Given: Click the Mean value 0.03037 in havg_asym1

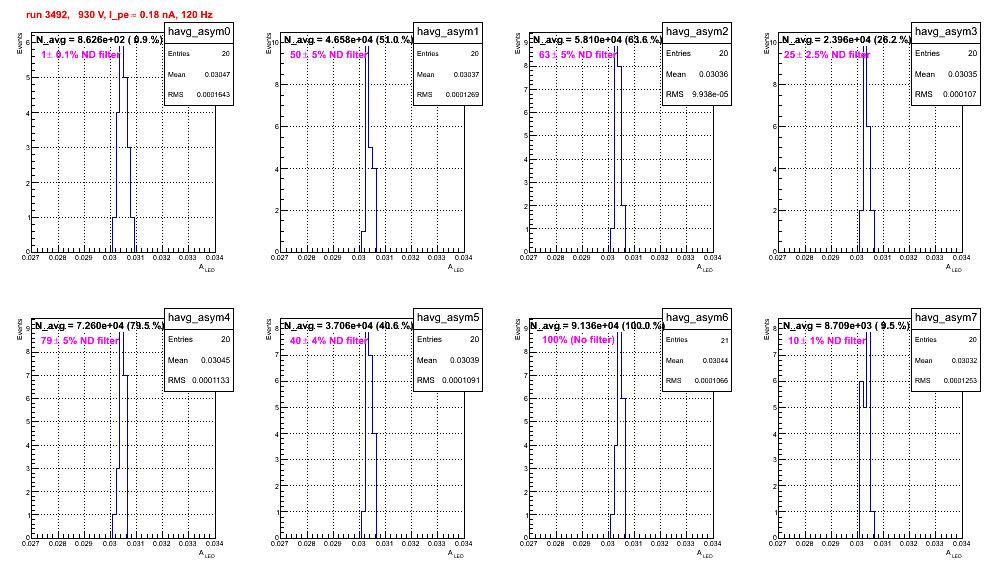Looking at the screenshot, I should click(466, 74).
